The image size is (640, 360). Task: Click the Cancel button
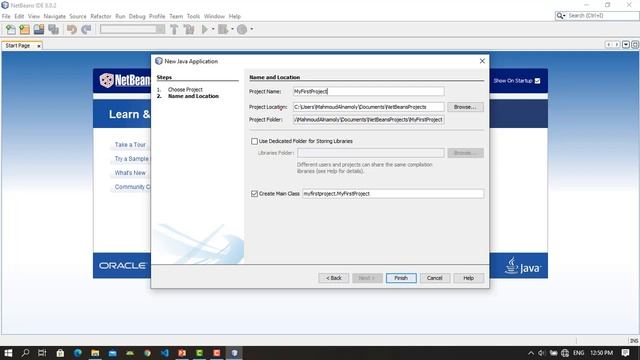coord(435,278)
